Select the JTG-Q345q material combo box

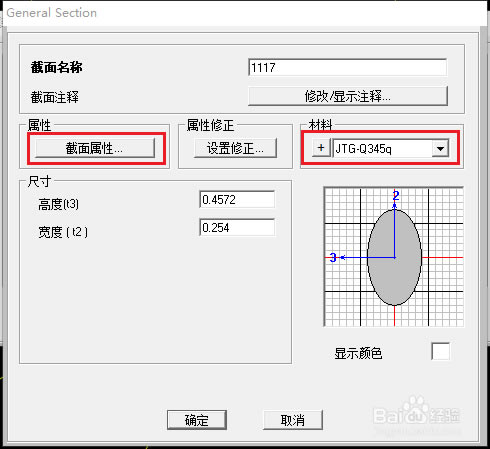[x=391, y=149]
